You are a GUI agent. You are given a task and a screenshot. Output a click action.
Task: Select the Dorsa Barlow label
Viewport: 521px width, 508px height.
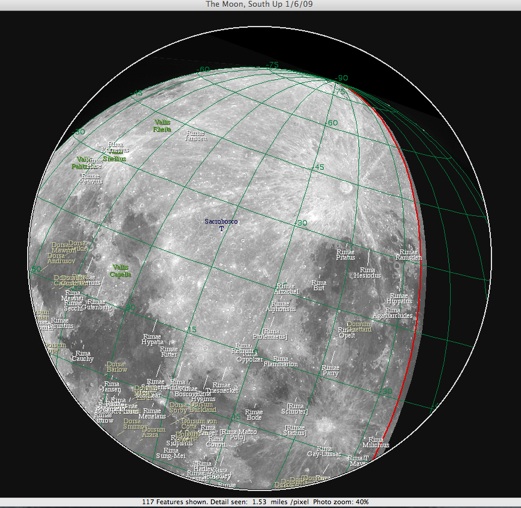coord(117,367)
